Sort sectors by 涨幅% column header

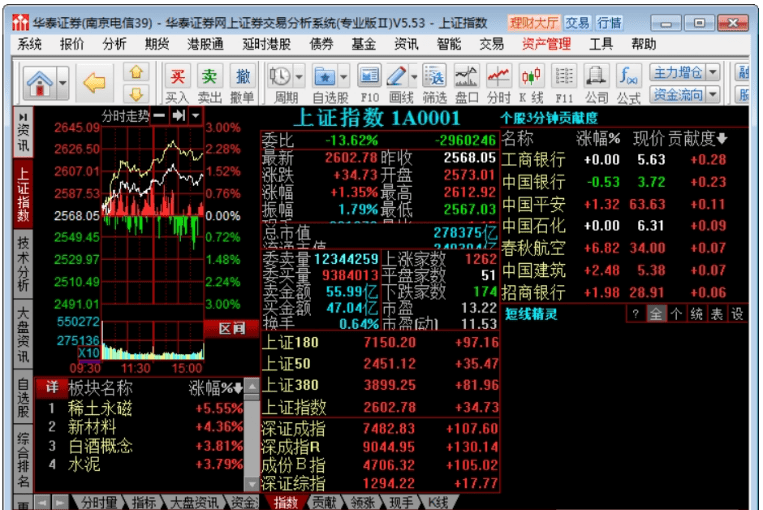point(215,388)
